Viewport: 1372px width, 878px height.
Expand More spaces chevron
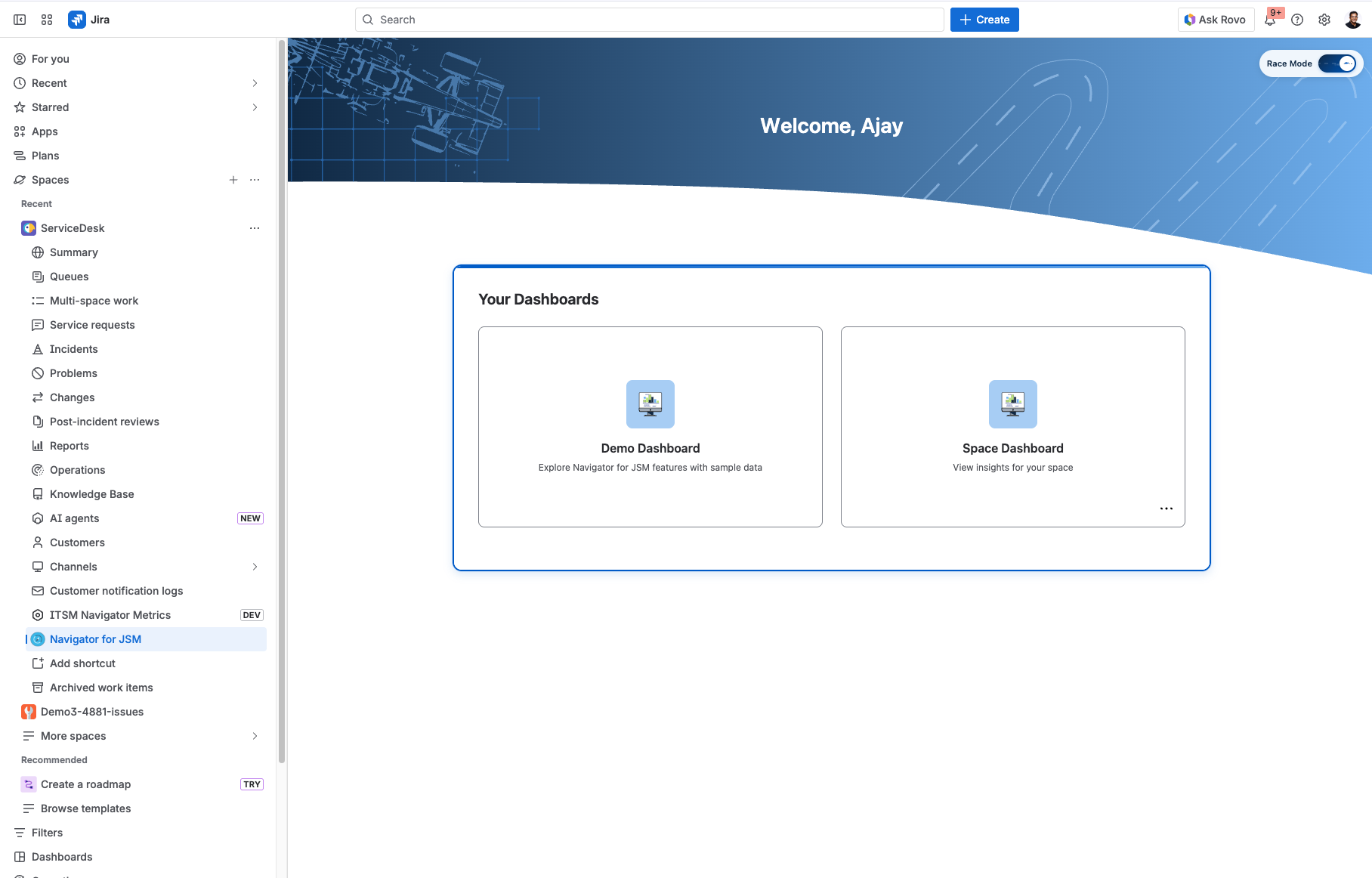pos(255,736)
